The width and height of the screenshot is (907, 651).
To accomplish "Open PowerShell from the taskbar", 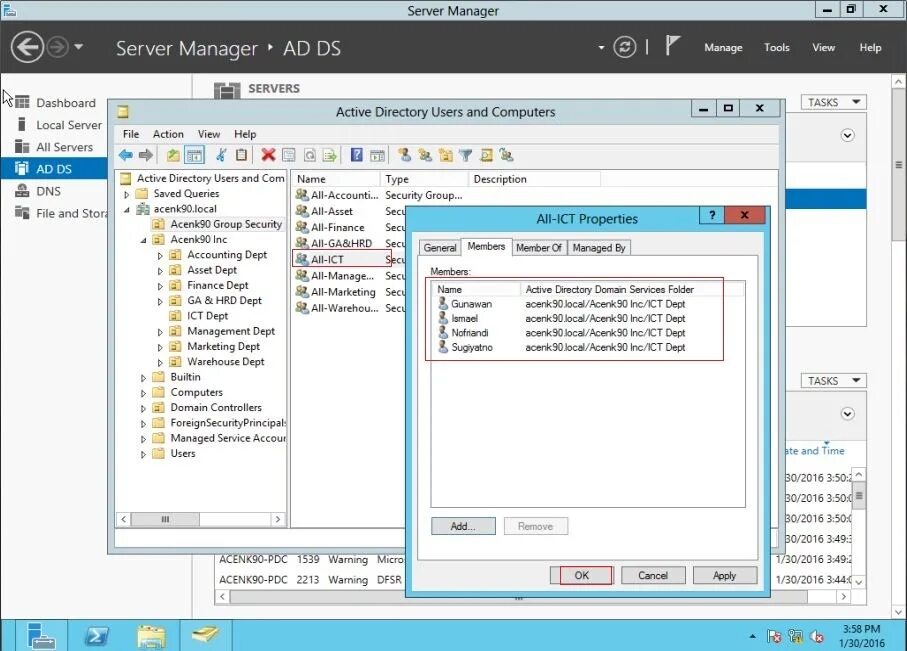I will tap(95, 636).
